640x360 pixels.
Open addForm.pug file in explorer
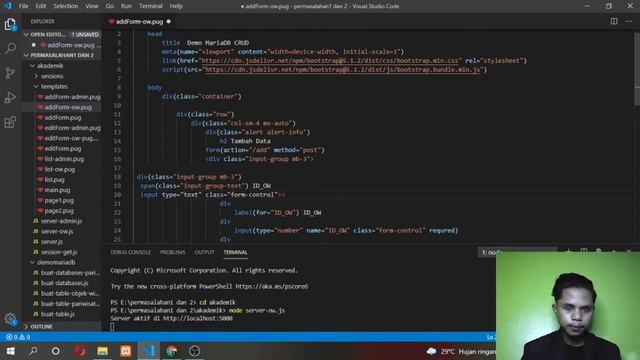pos(63,118)
